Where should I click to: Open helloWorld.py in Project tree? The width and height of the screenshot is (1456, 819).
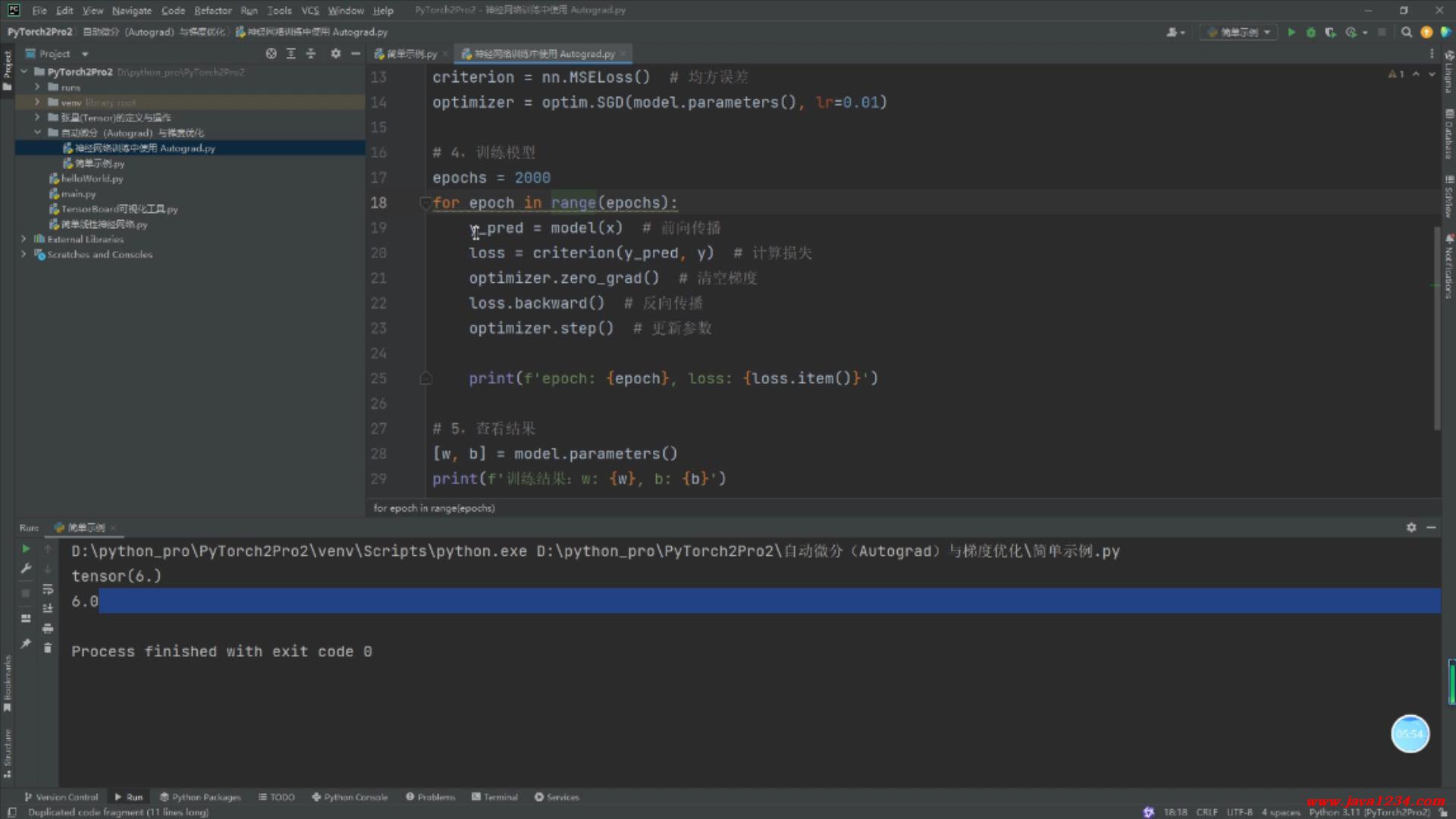91,179
